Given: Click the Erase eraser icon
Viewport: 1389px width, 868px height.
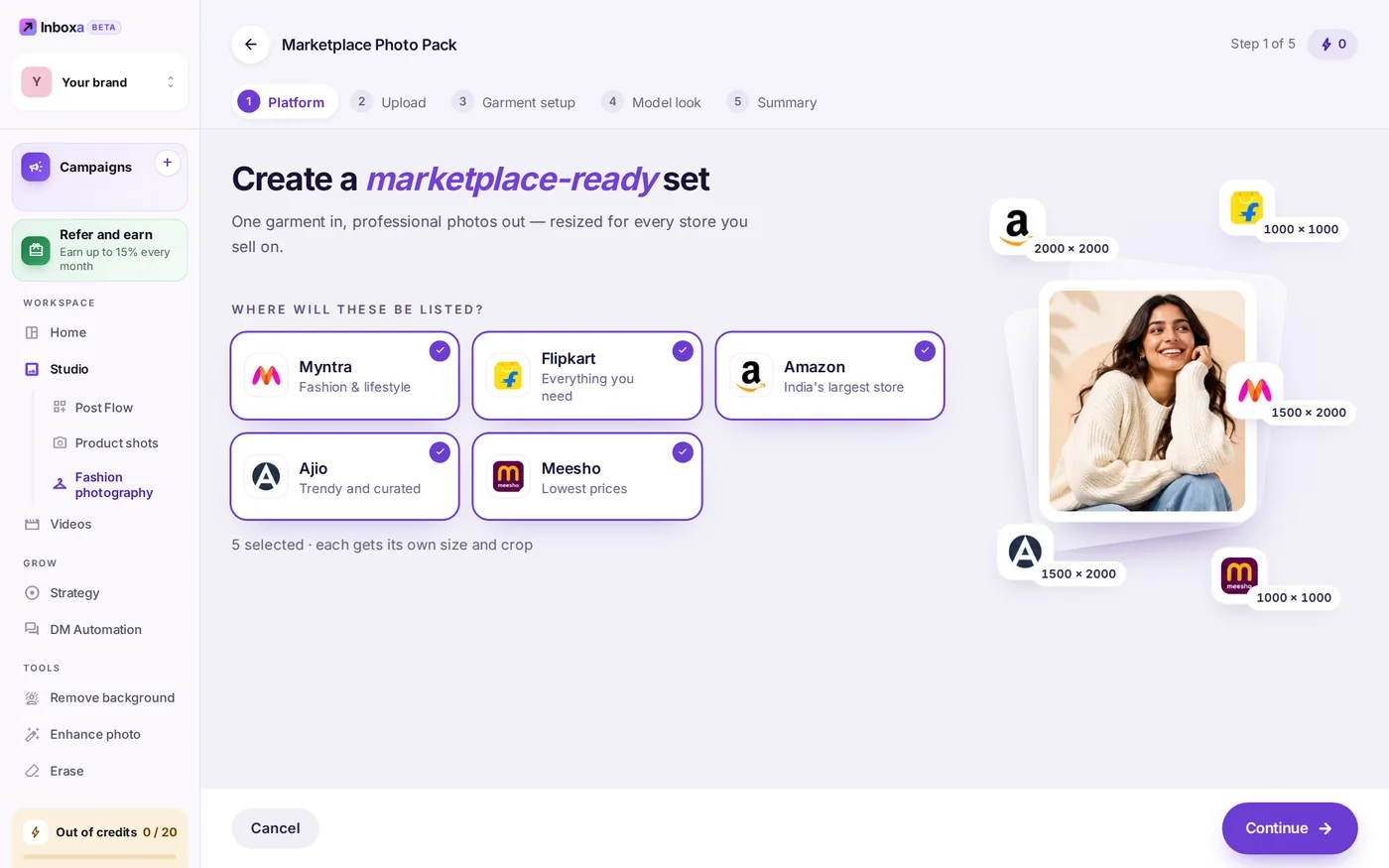Looking at the screenshot, I should (x=32, y=771).
